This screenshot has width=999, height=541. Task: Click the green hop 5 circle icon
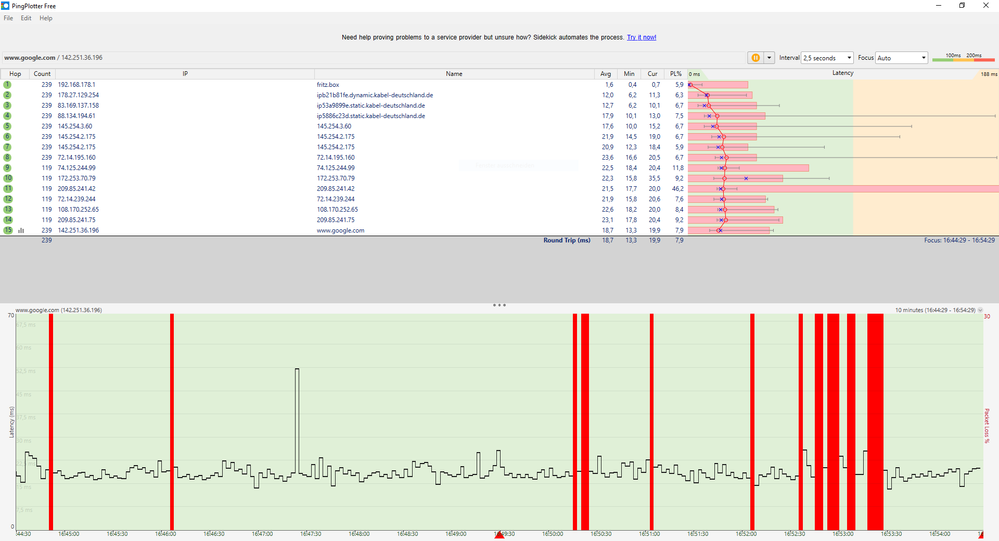coord(8,126)
